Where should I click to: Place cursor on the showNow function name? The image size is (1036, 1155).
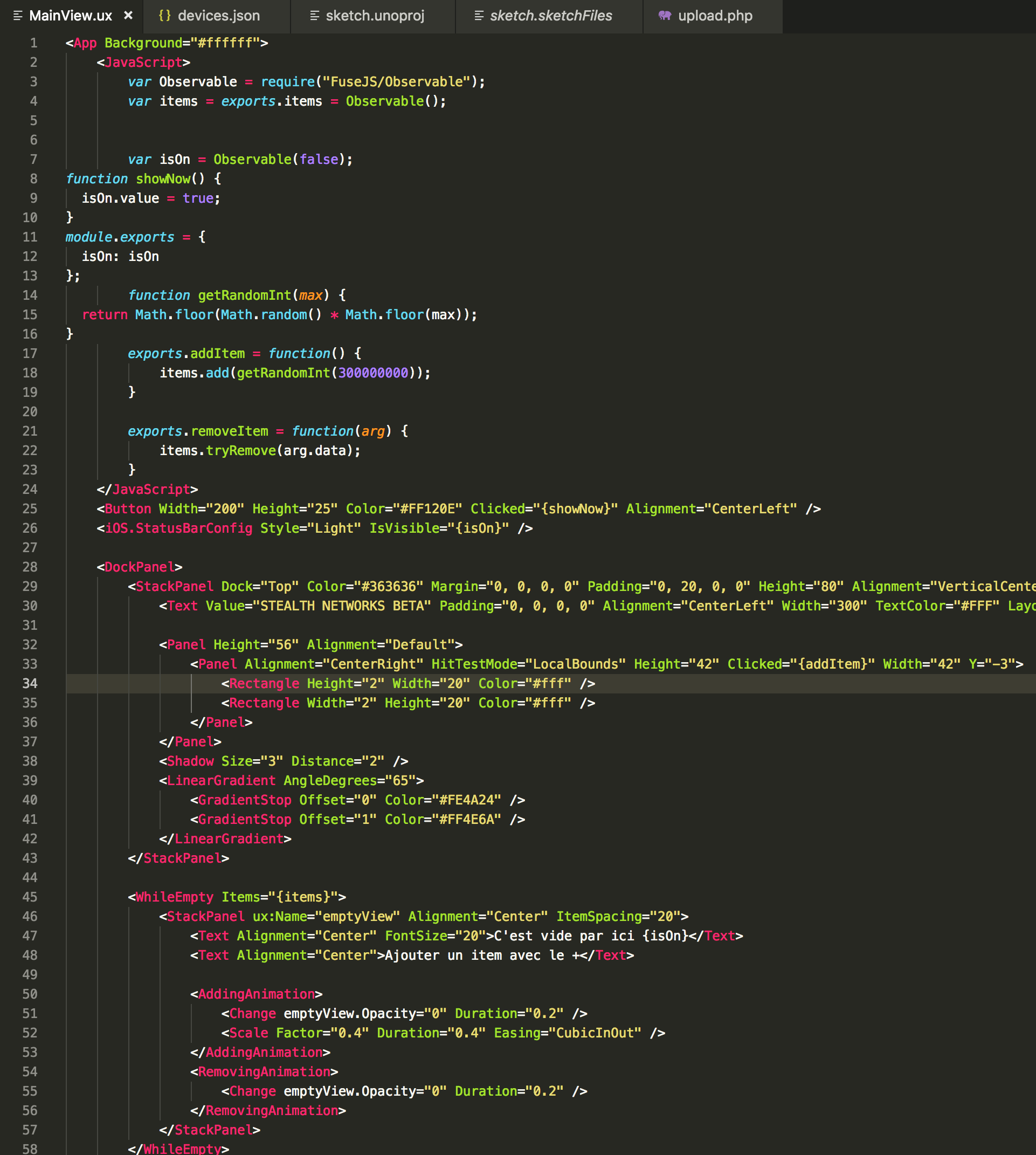163,179
